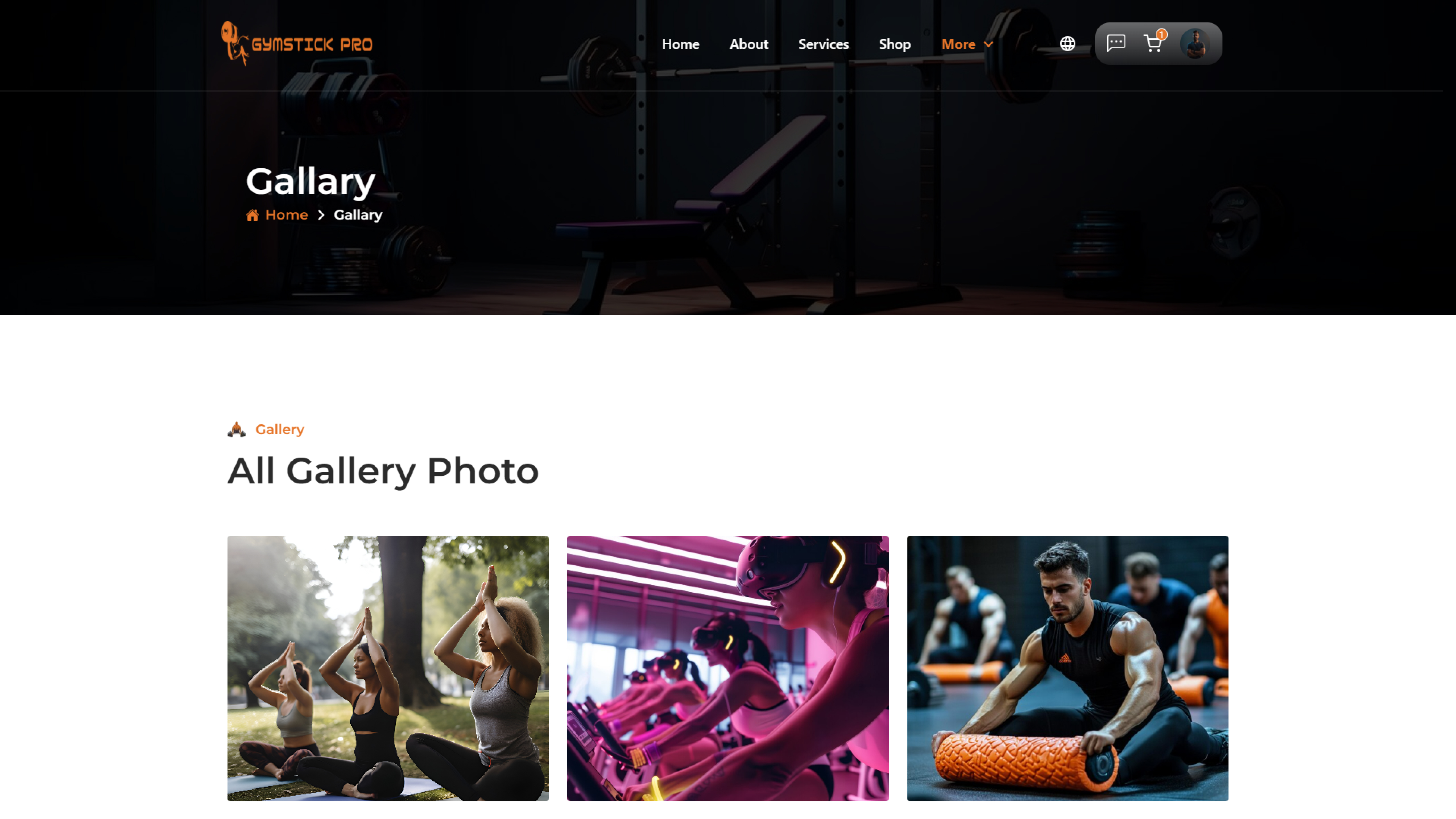Open the outdoor yoga group photo
Viewport: 1456px width, 819px height.
pyautogui.click(x=388, y=668)
